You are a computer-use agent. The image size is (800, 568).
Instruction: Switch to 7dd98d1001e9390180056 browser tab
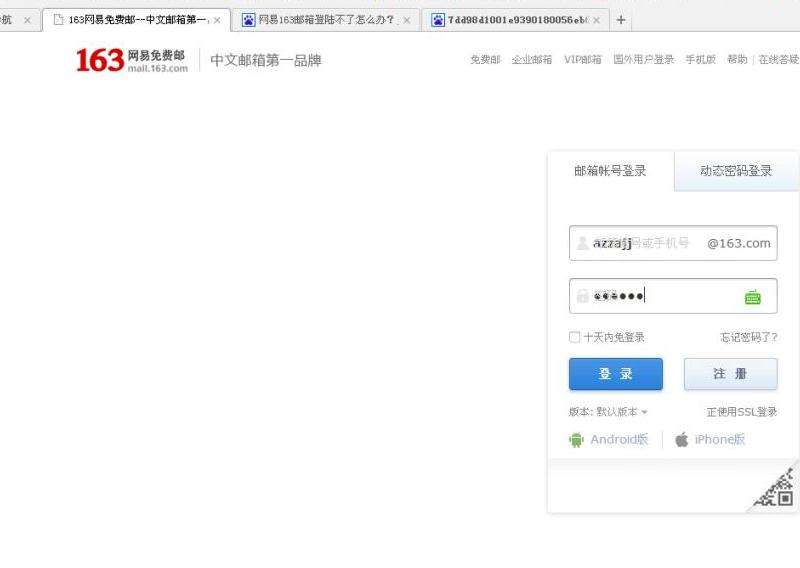click(x=515, y=20)
